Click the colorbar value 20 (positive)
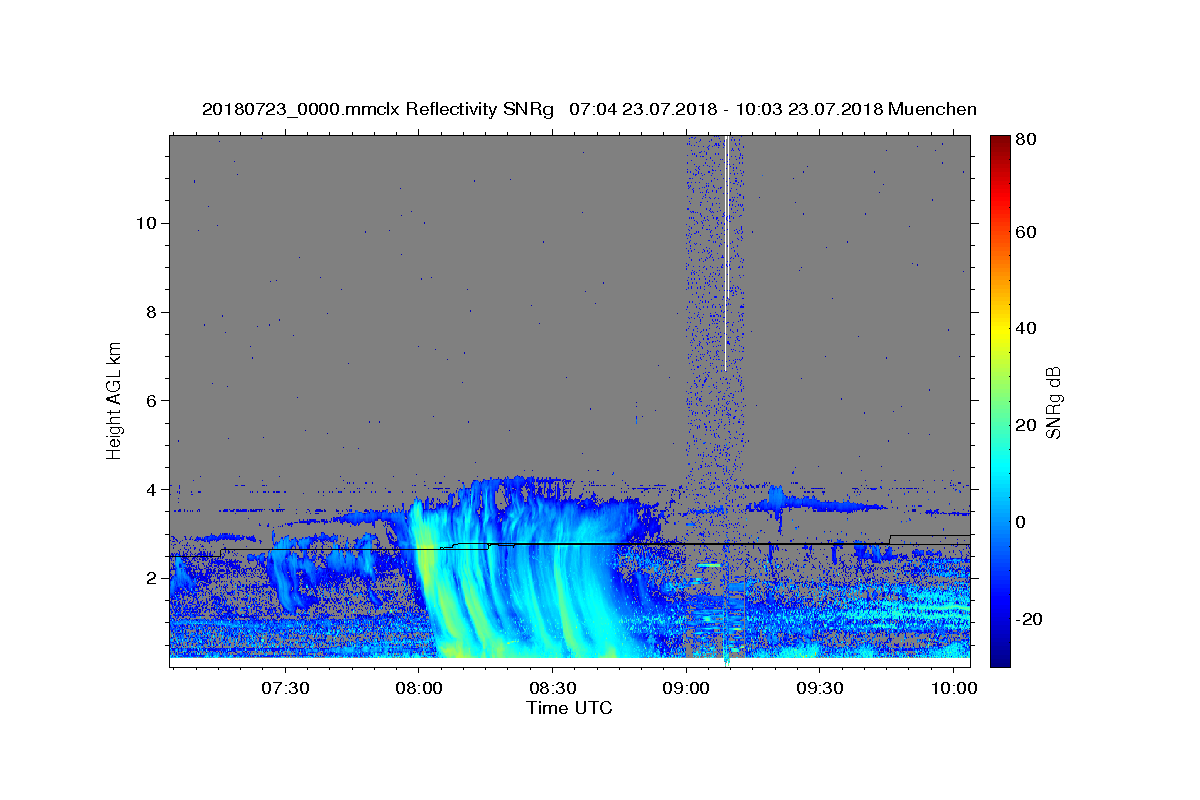The width and height of the screenshot is (1200, 800). coord(1025,425)
